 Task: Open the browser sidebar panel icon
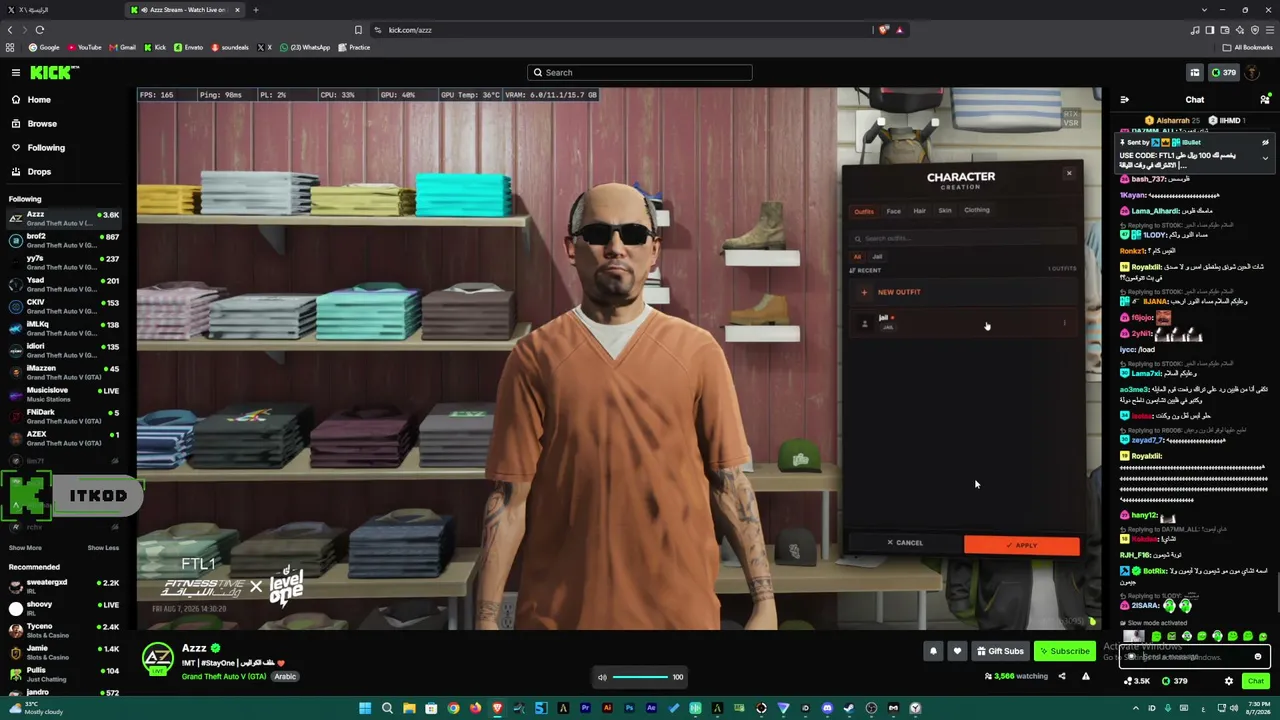coord(1209,30)
